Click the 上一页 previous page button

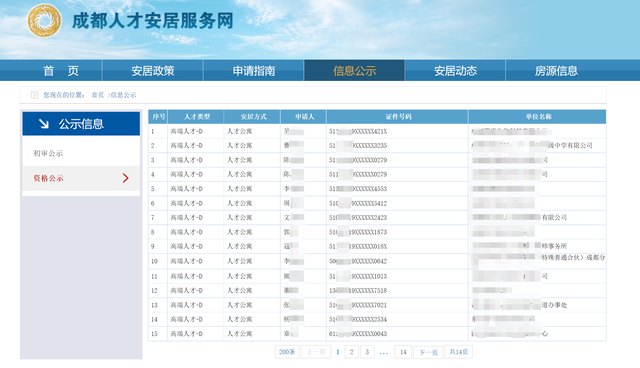click(x=316, y=352)
